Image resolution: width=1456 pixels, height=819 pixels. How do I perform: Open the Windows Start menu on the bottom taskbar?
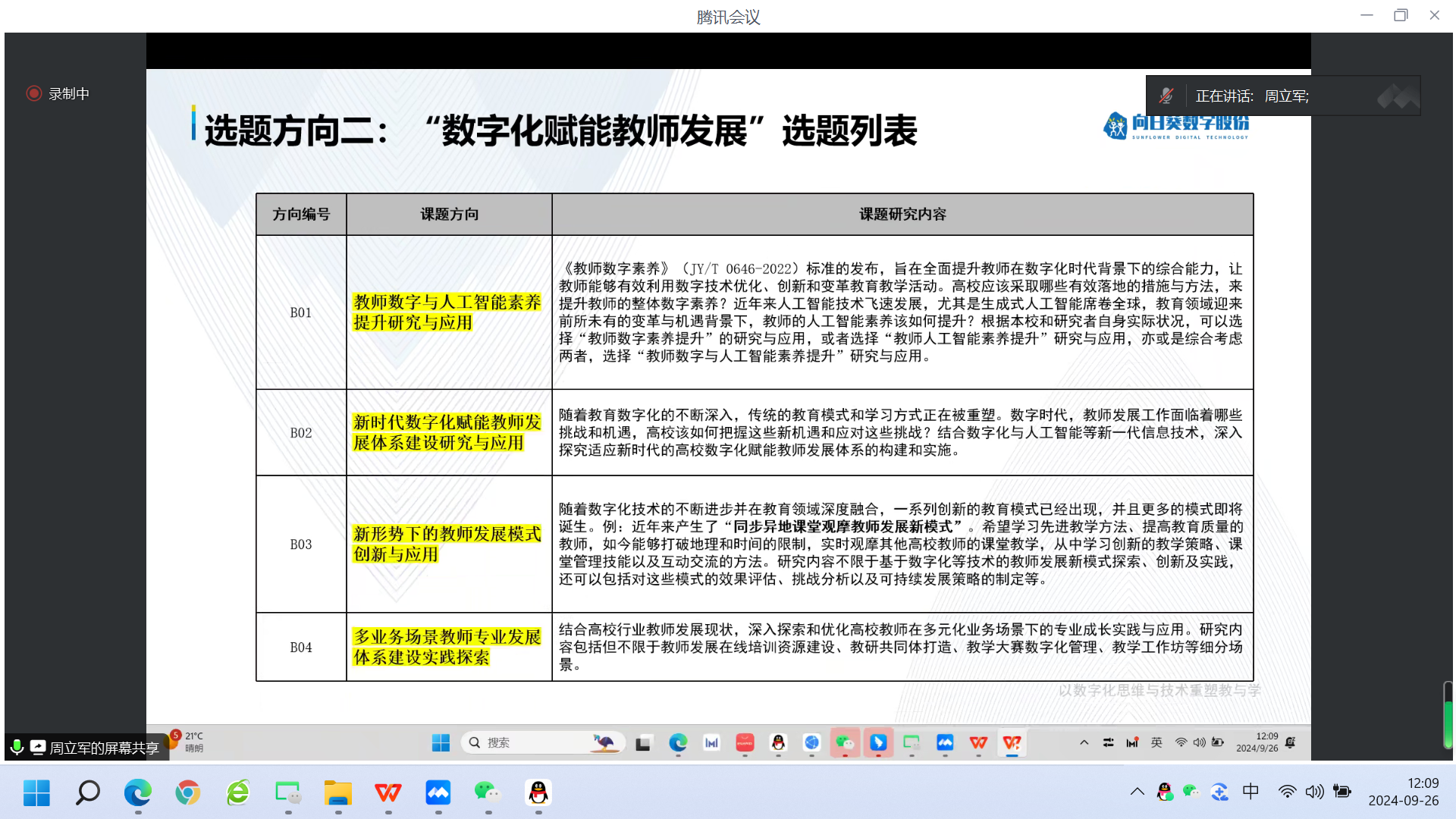(x=36, y=793)
